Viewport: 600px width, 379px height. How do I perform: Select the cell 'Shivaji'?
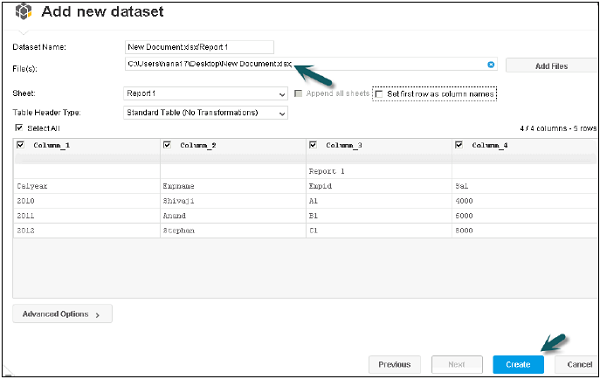point(233,201)
